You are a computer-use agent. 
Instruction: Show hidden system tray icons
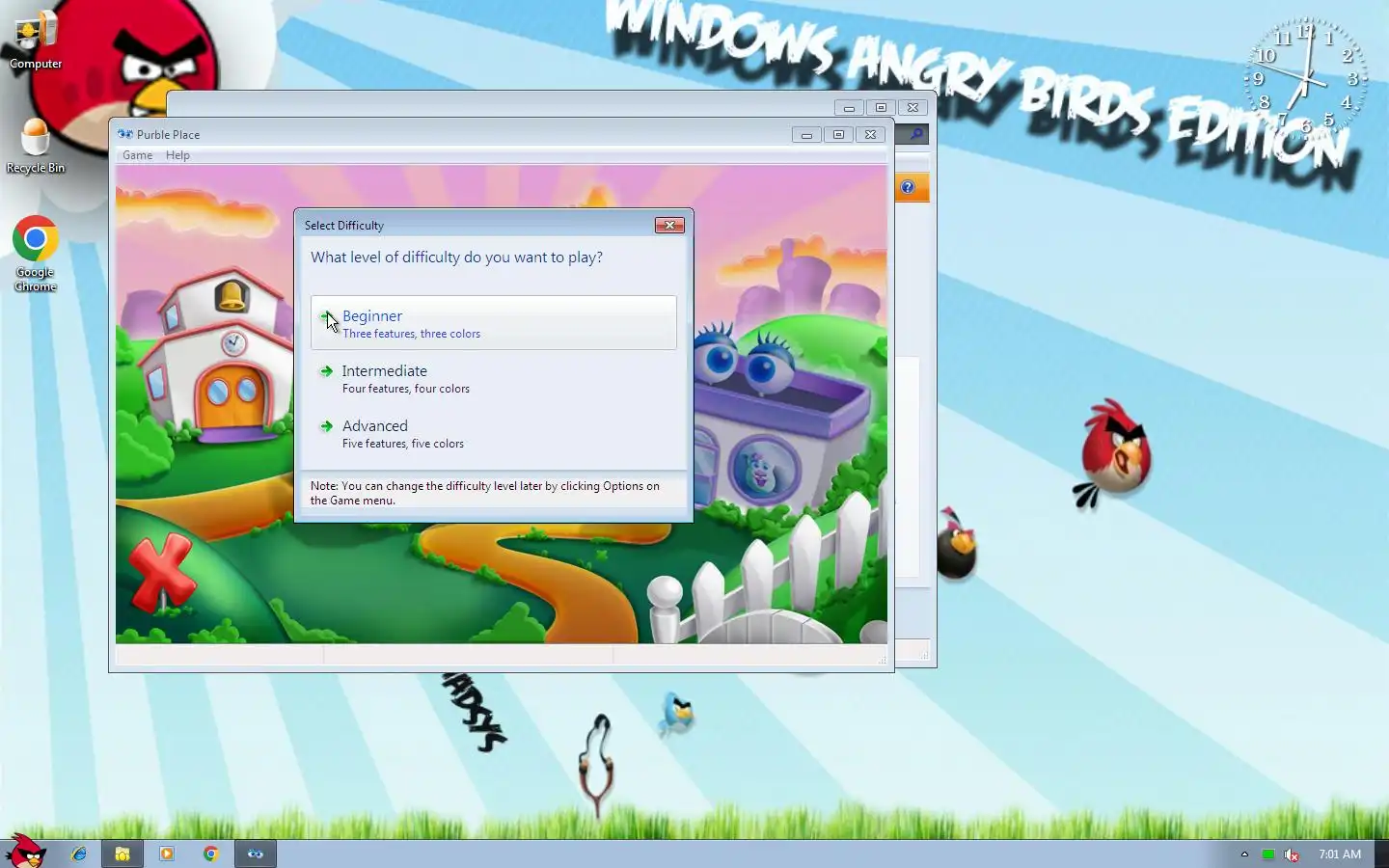[1244, 854]
